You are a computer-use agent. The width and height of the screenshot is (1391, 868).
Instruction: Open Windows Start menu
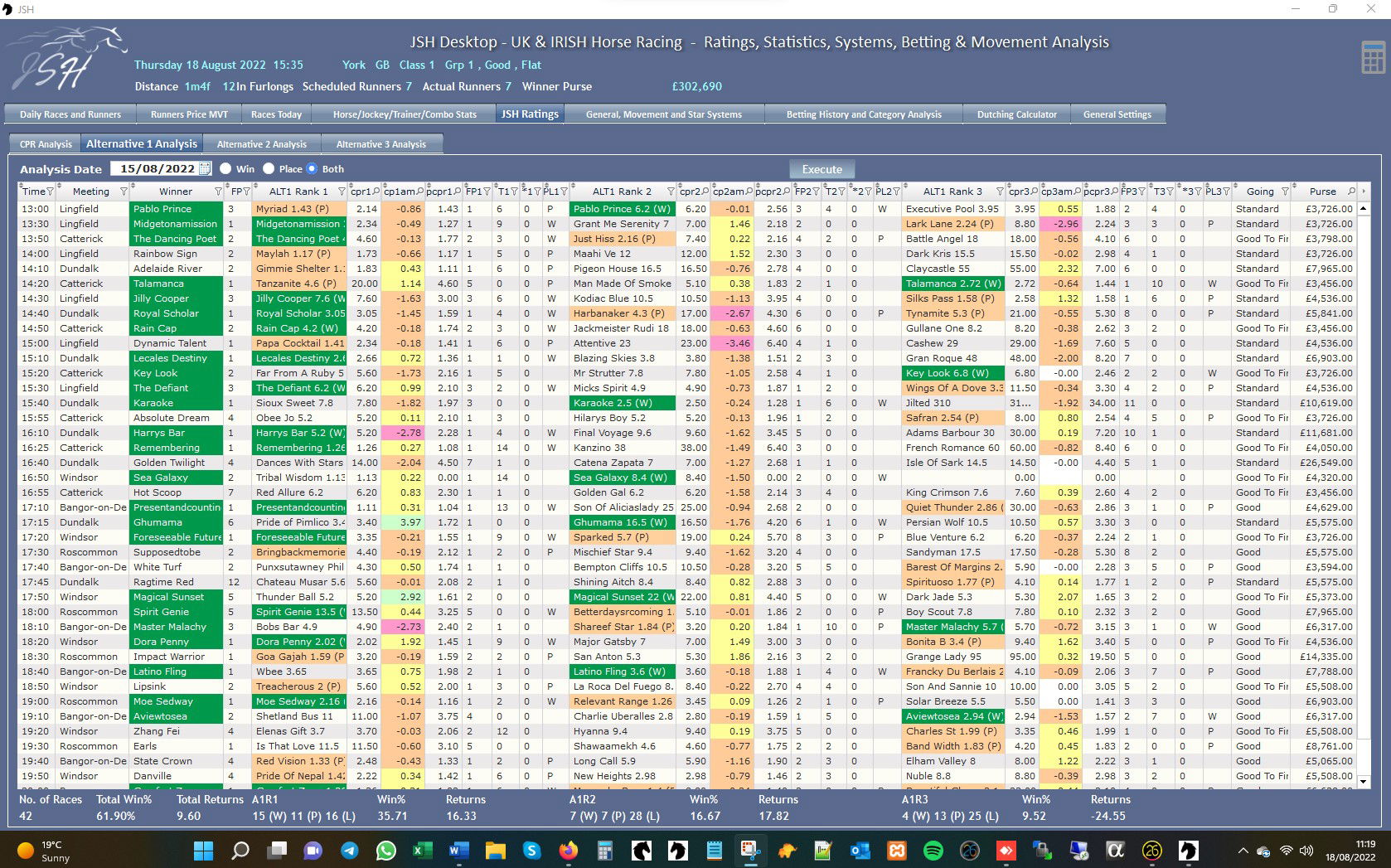203,851
